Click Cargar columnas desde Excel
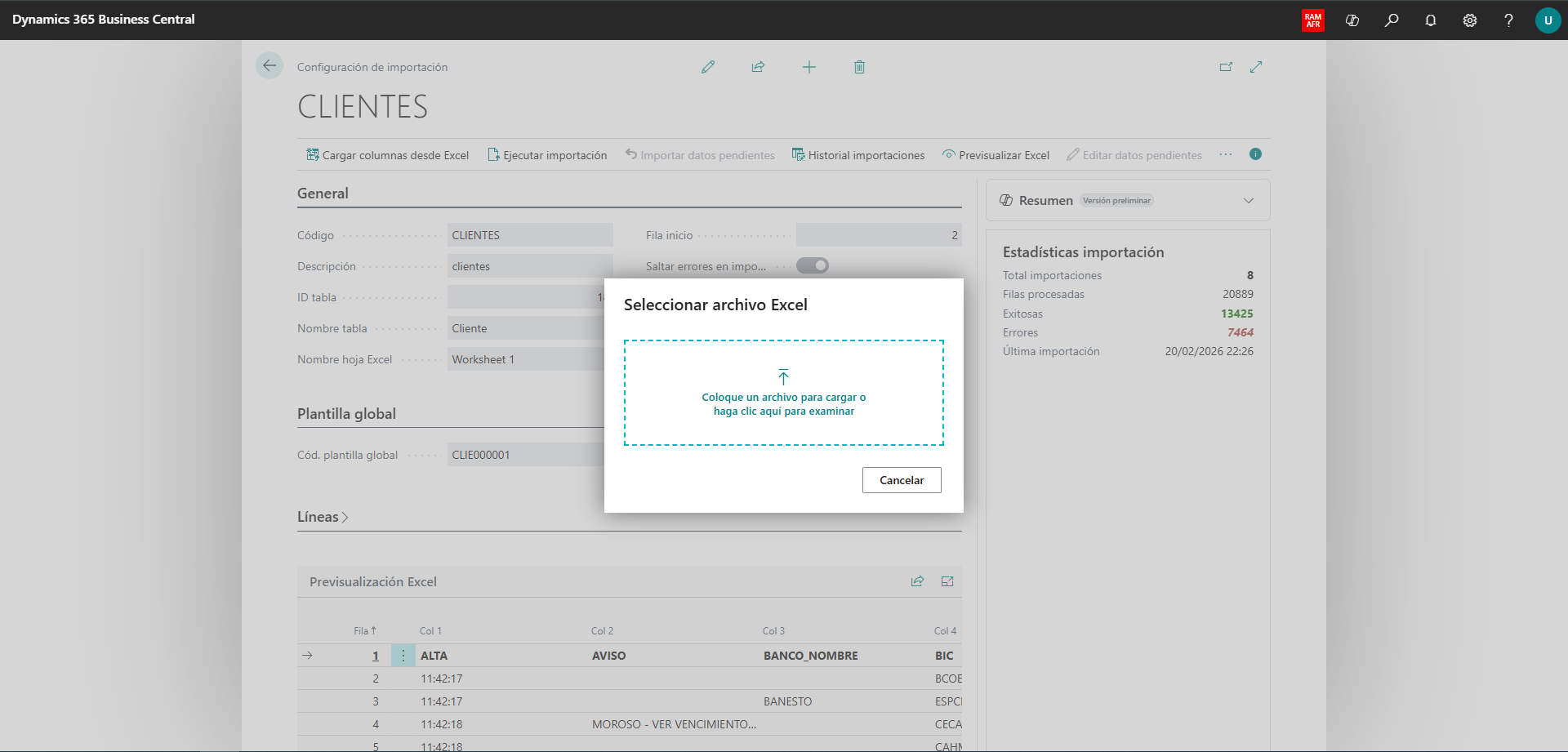The image size is (1568, 752). click(x=387, y=155)
